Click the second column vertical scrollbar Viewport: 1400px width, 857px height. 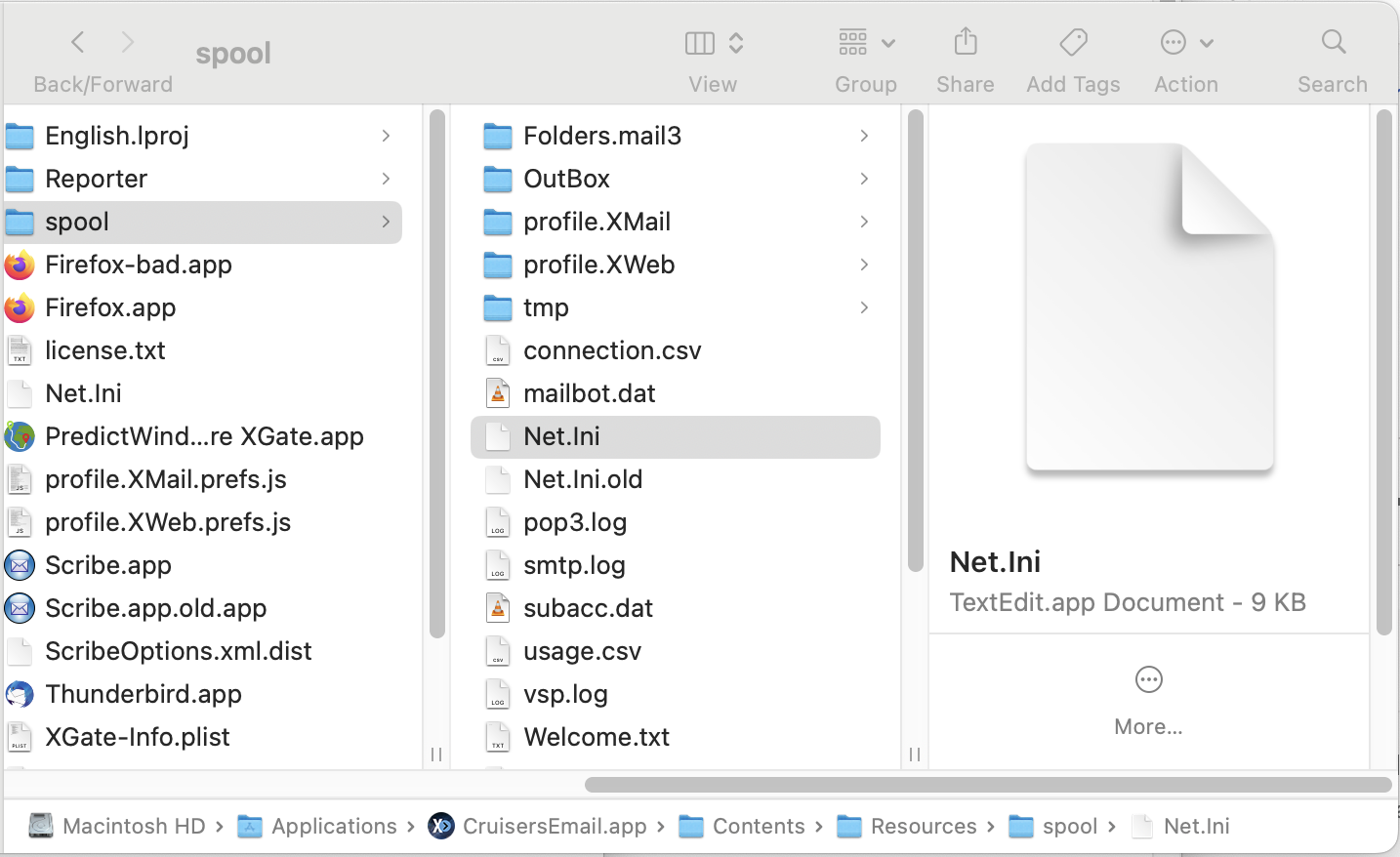(x=916, y=341)
